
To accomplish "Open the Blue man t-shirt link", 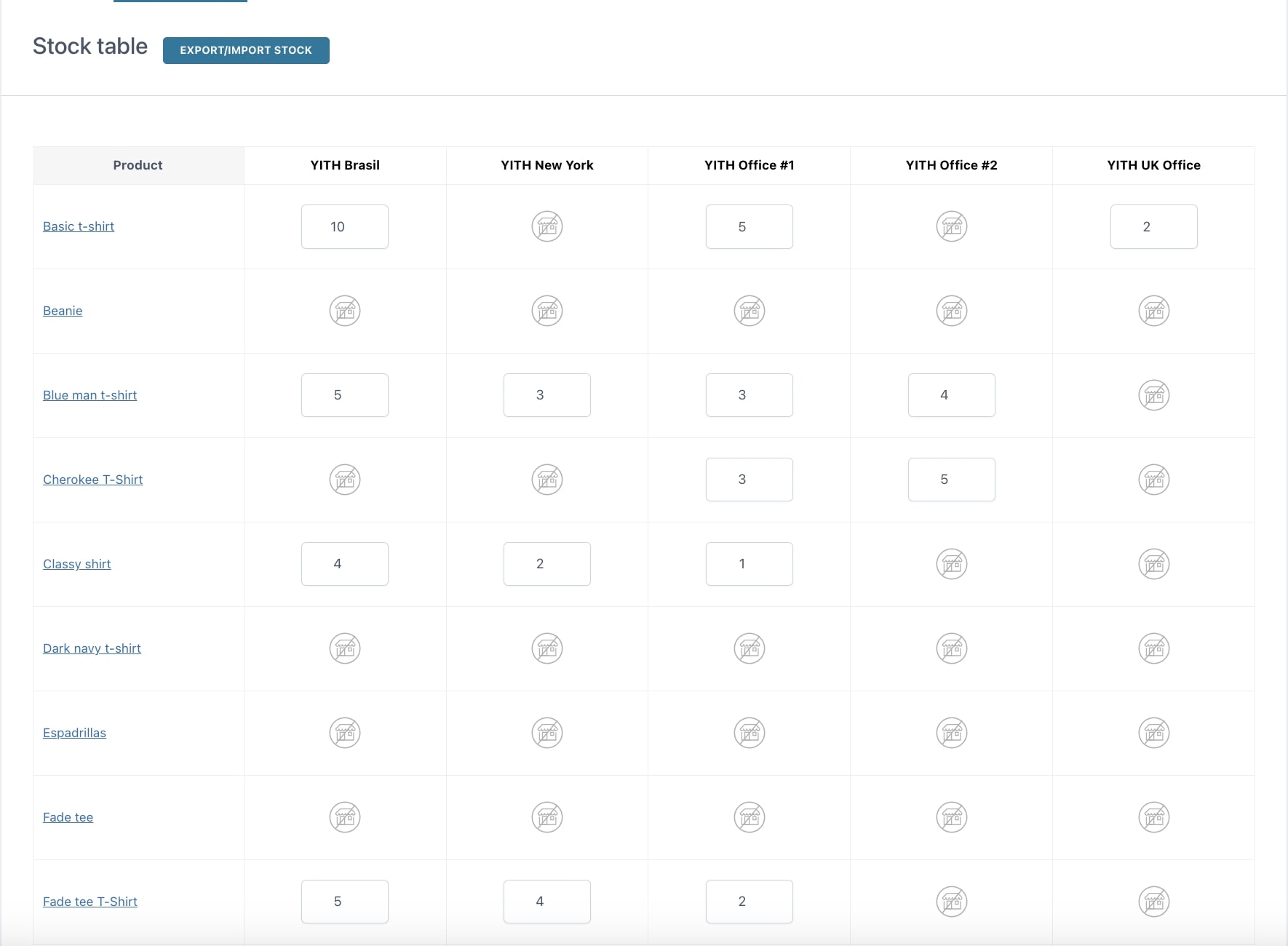I will pyautogui.click(x=90, y=395).
